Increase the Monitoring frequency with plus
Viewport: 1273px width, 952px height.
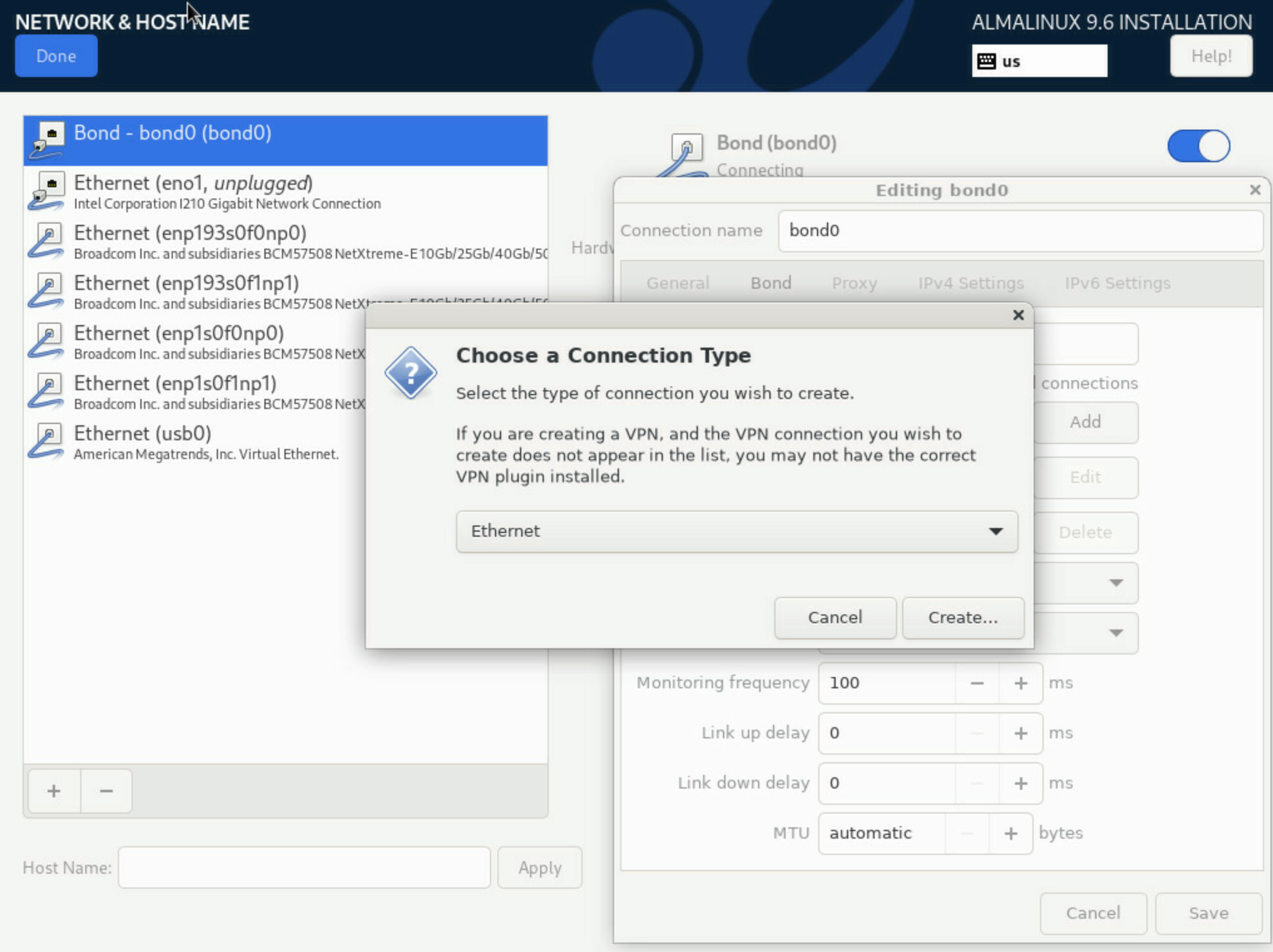click(x=1021, y=683)
